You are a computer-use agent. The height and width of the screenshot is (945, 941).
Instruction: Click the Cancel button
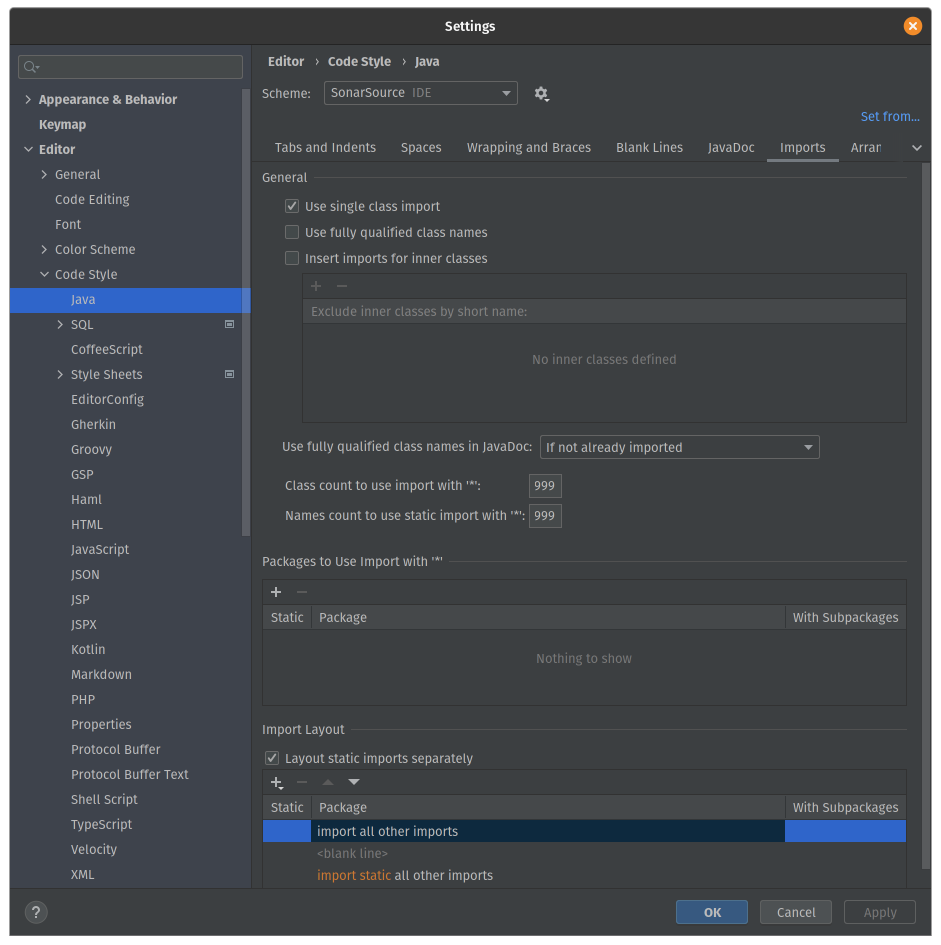[x=796, y=912]
